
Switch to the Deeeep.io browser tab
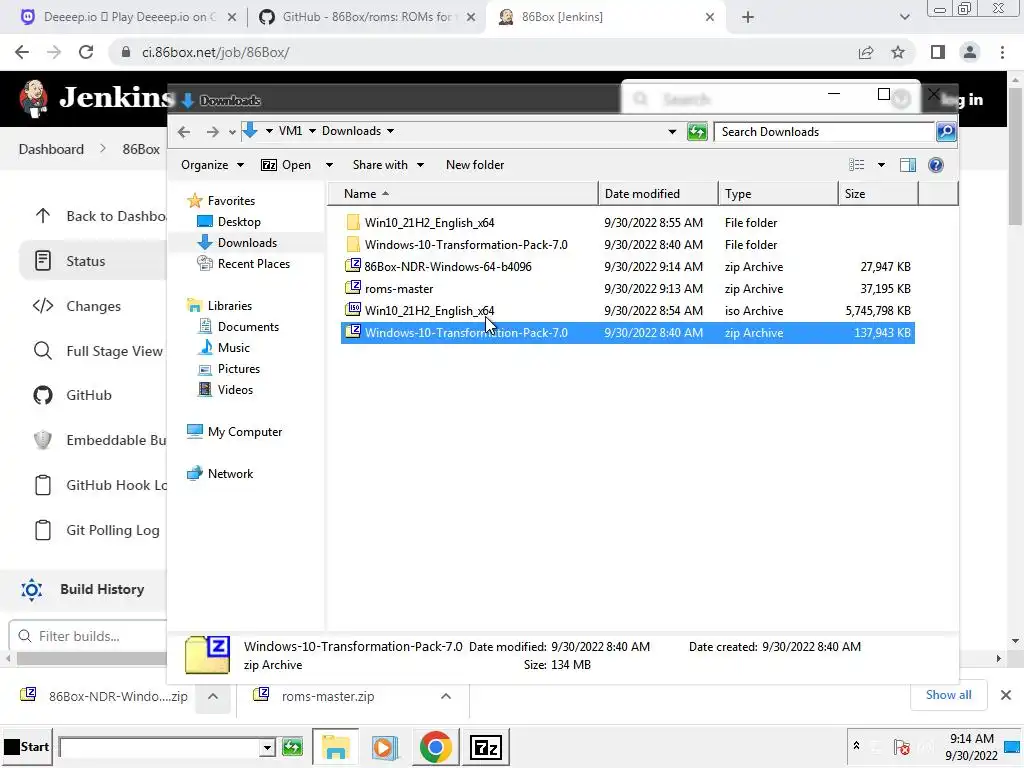coord(129,17)
